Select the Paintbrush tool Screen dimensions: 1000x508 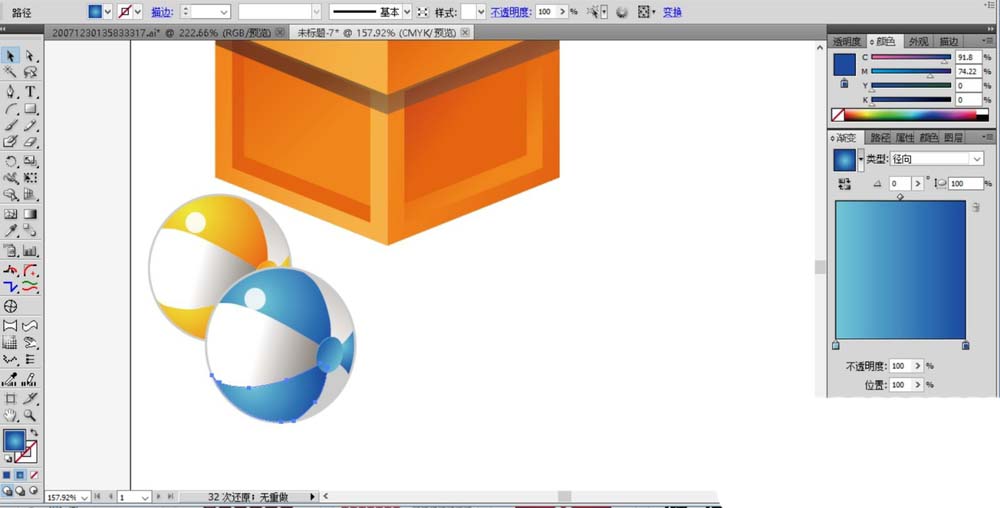click(10, 126)
